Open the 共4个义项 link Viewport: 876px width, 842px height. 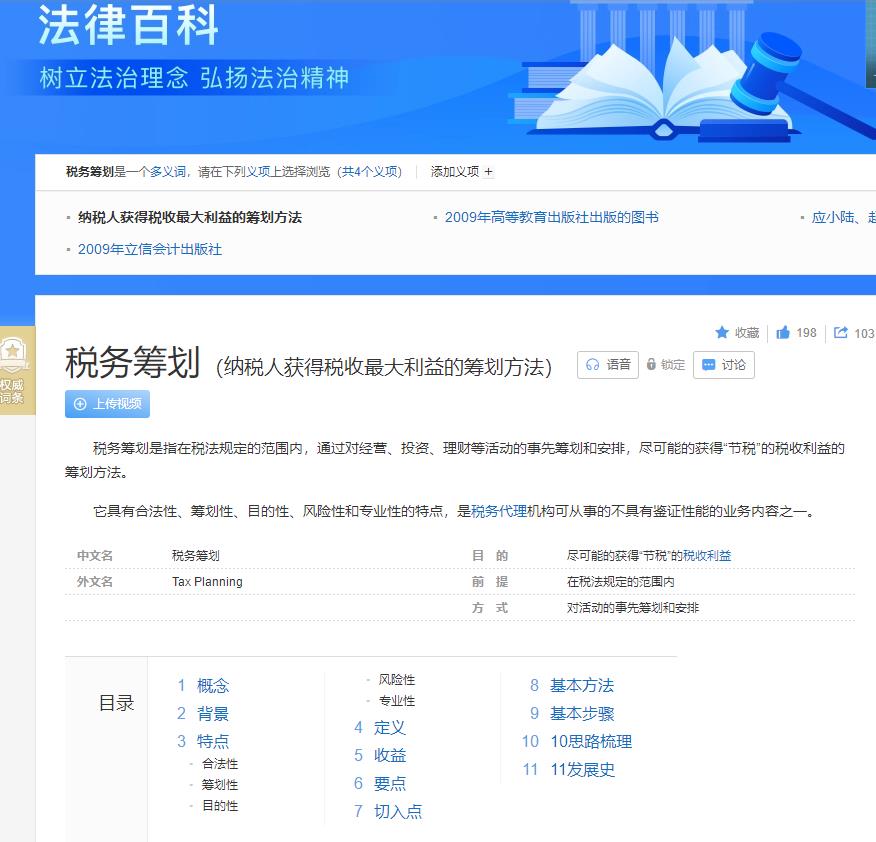(x=371, y=172)
